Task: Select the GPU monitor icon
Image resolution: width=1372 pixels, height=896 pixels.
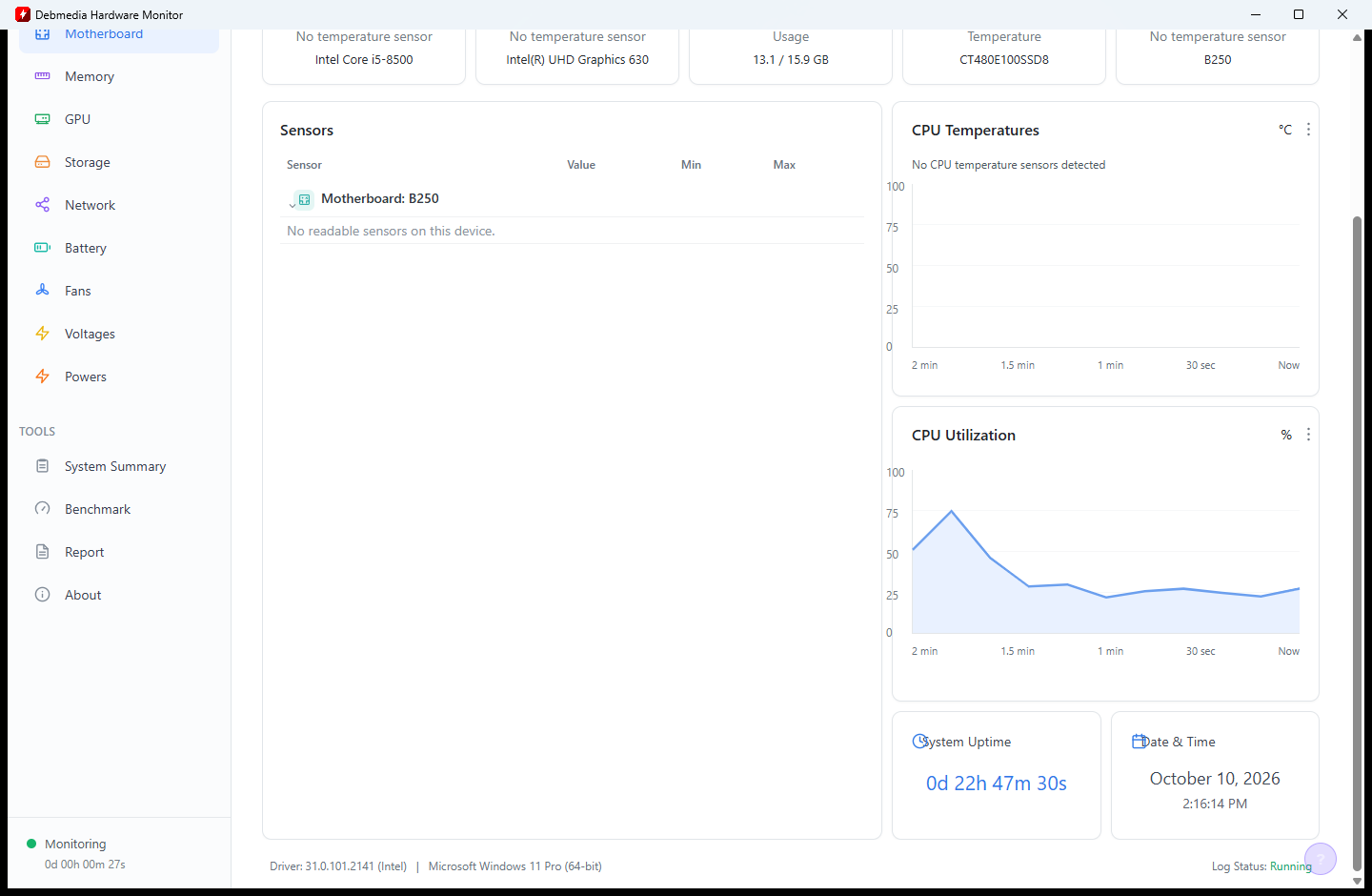Action: tap(42, 119)
